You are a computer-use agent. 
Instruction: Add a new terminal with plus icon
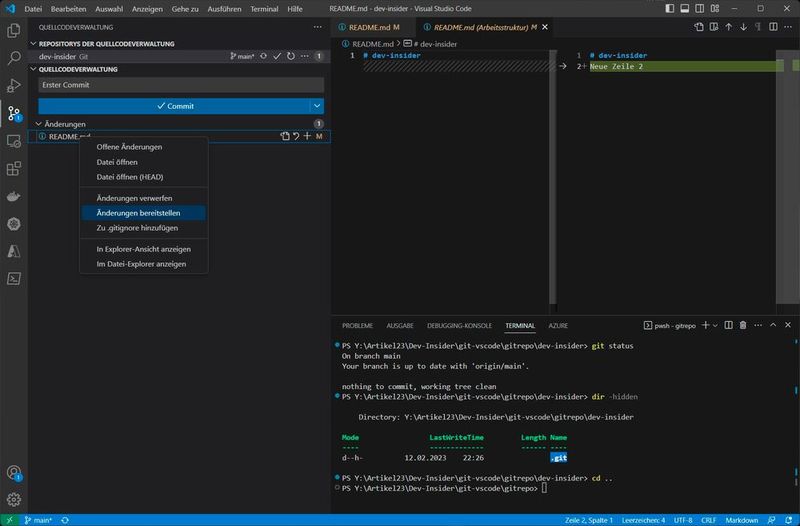706,325
